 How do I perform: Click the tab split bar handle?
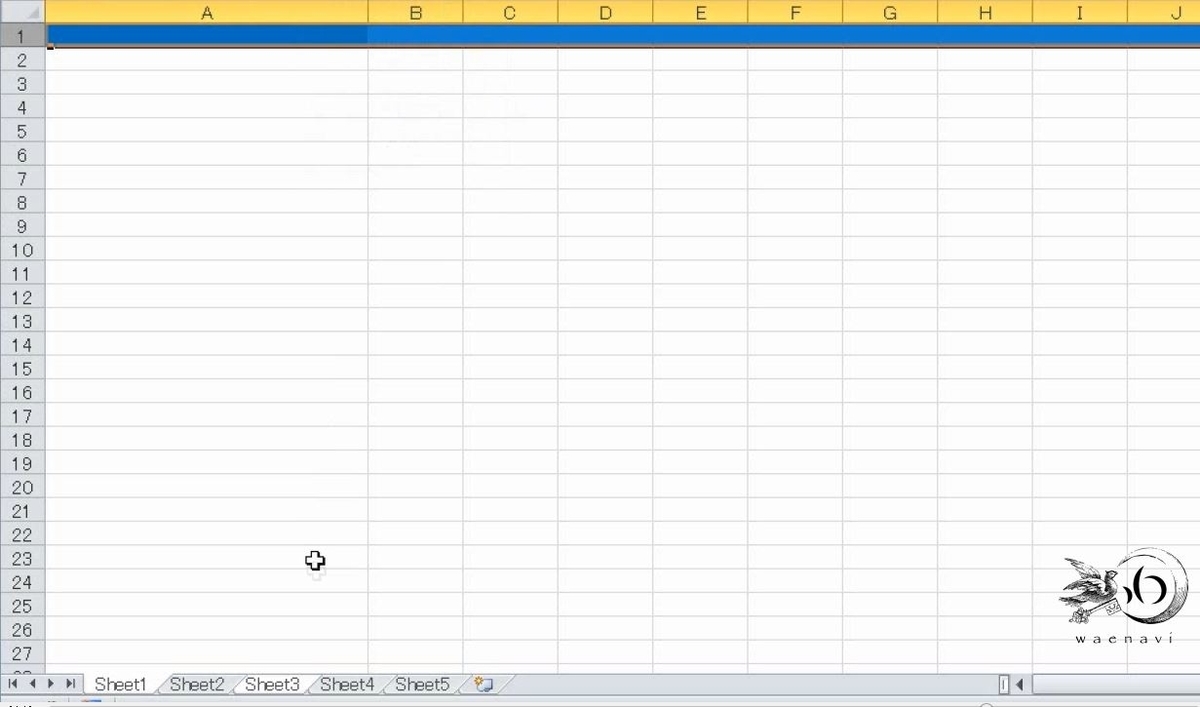1004,685
